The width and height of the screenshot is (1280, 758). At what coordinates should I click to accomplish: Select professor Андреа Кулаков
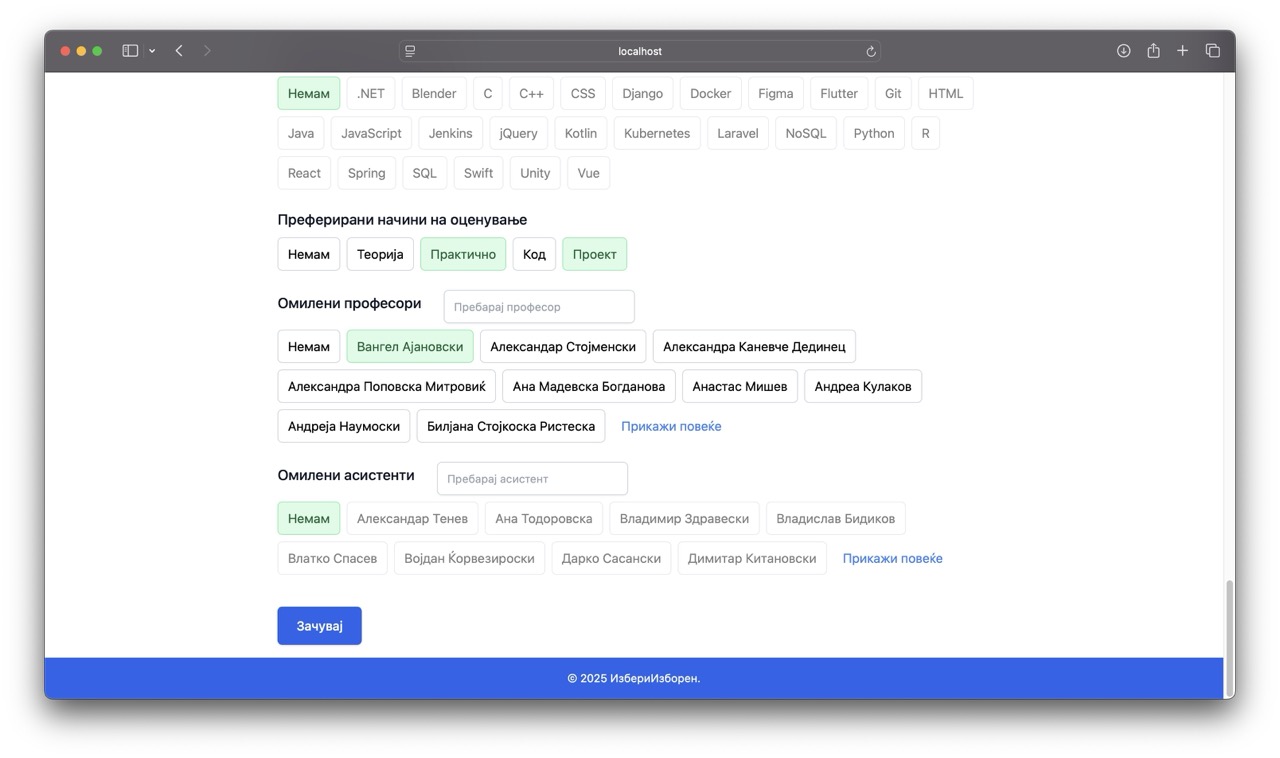(862, 387)
